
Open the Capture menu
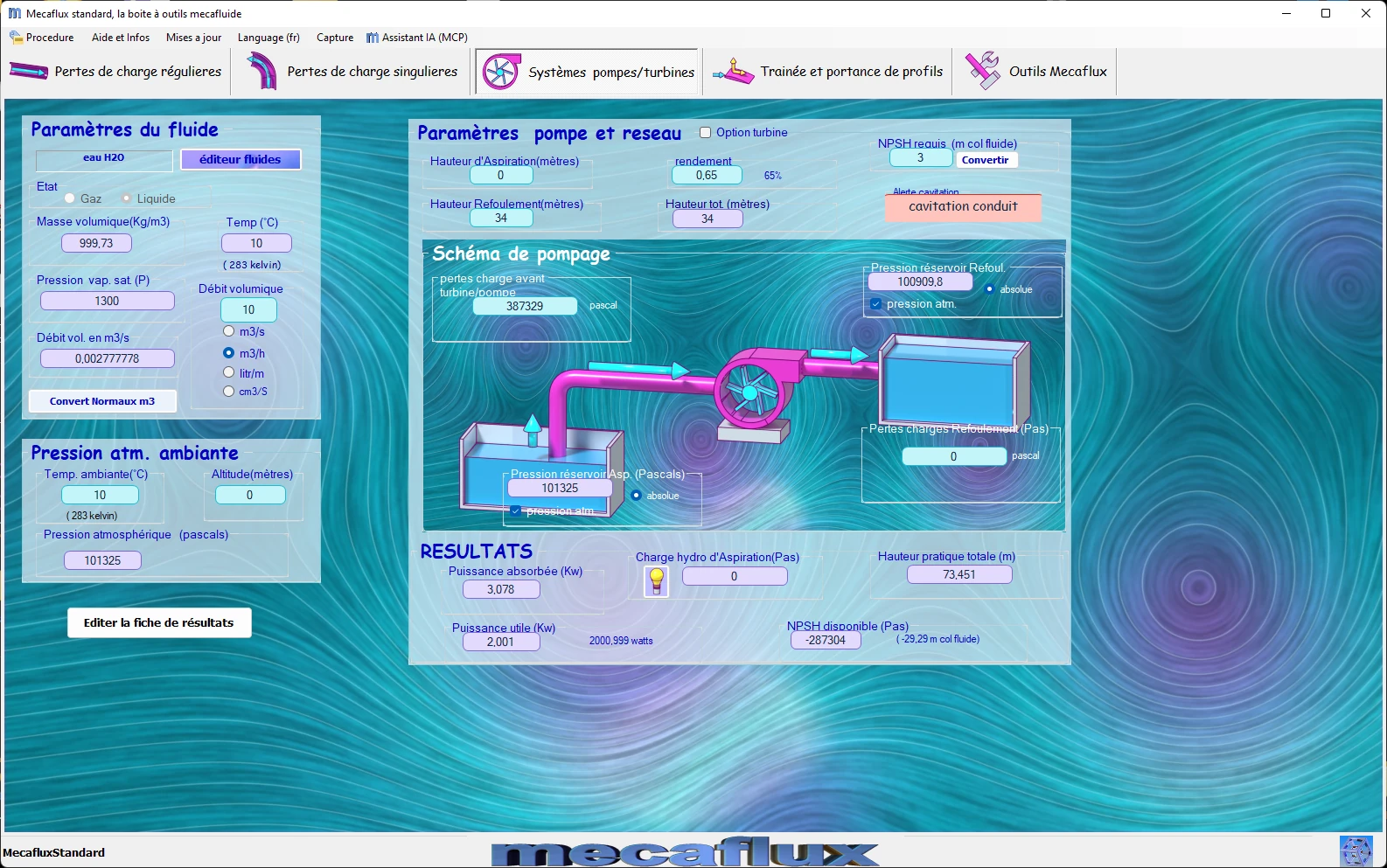click(335, 38)
